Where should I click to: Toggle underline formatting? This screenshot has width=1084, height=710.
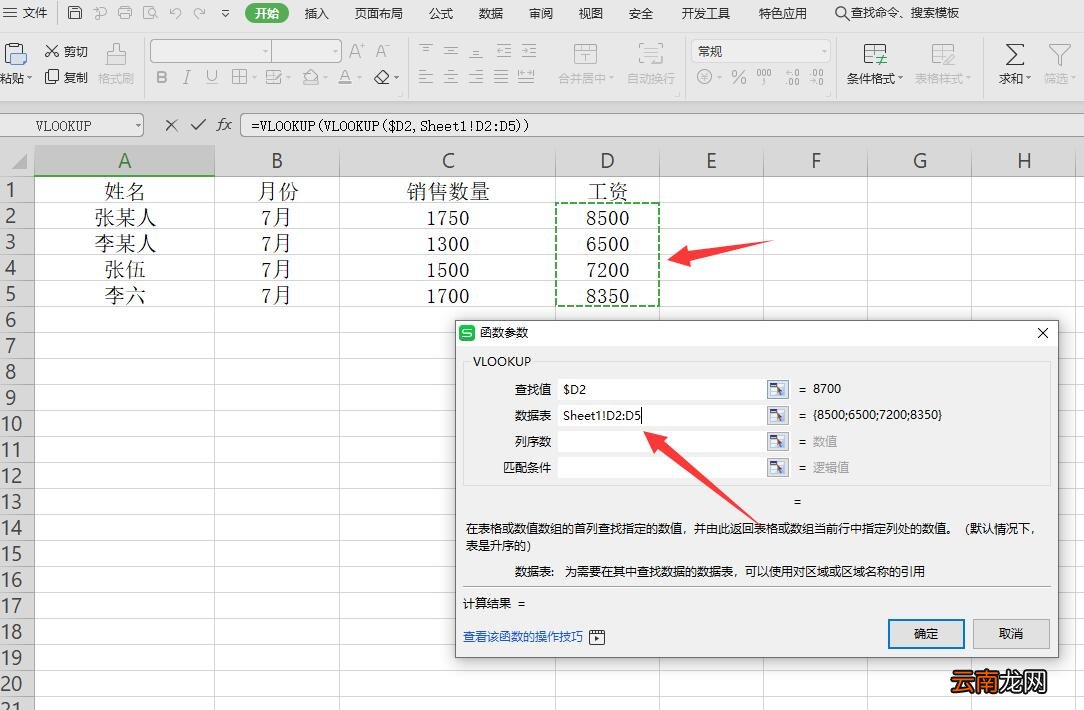pos(212,77)
